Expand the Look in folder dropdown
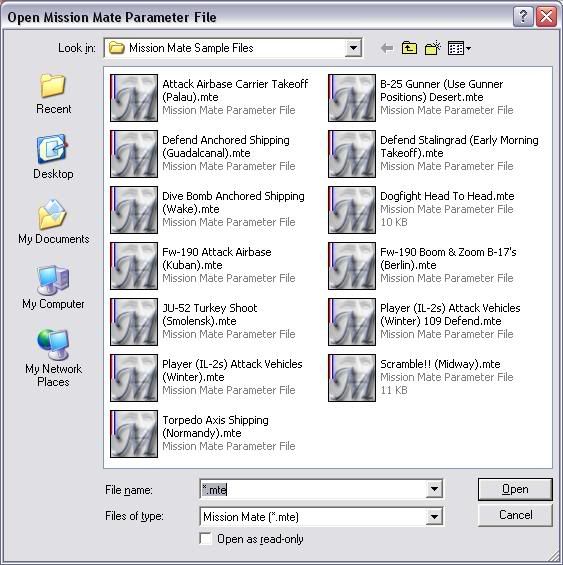 point(353,48)
